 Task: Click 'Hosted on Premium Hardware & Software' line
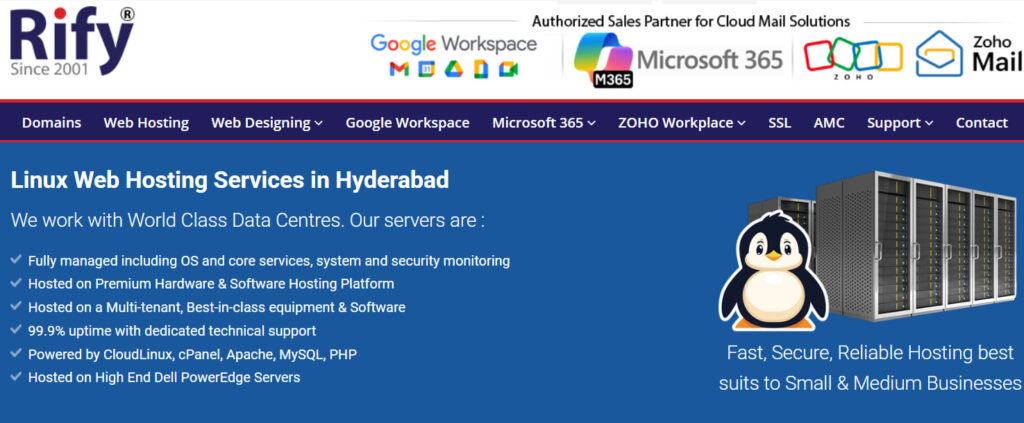pyautogui.click(x=211, y=284)
